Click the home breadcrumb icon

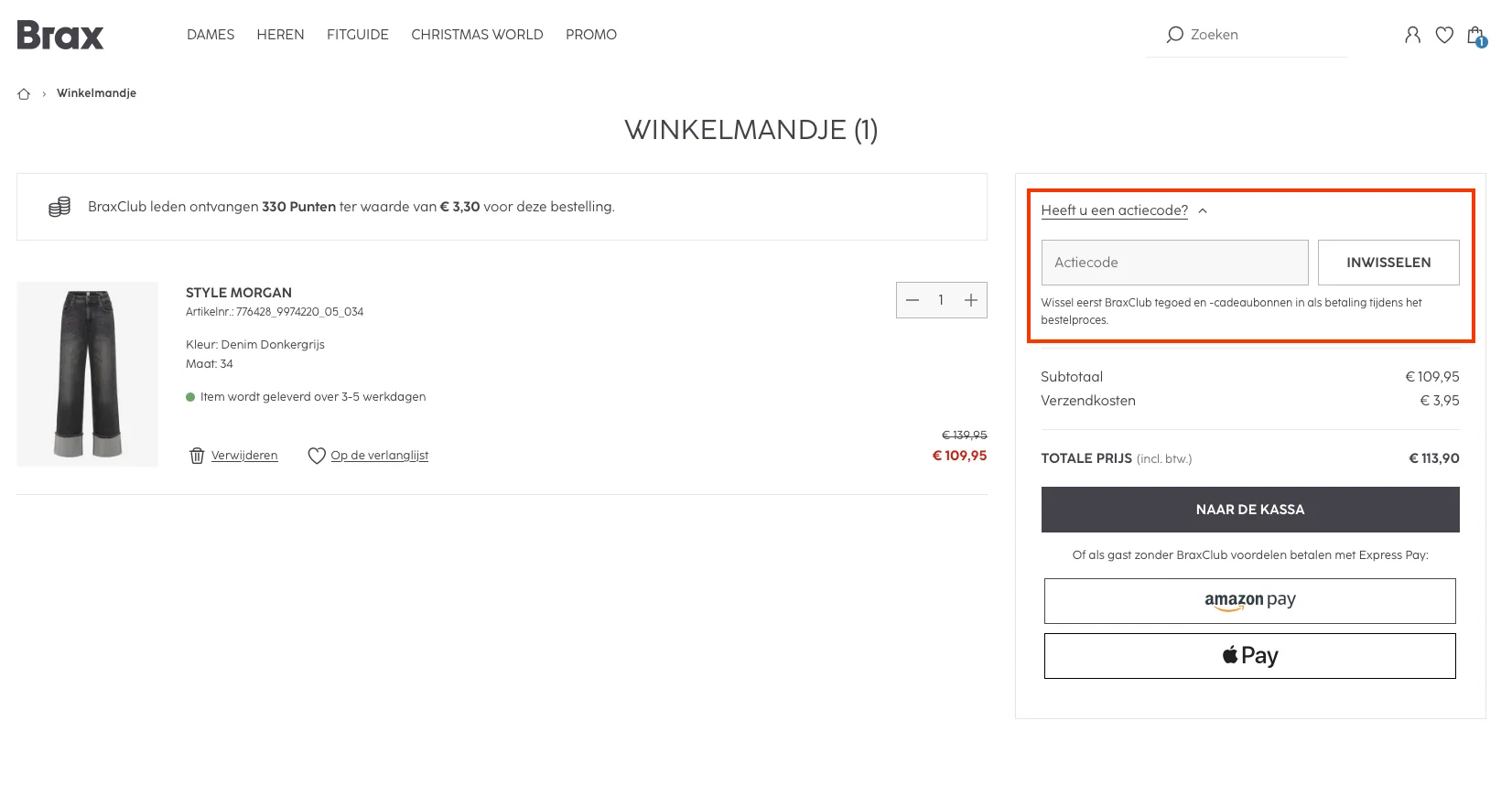tap(25, 93)
